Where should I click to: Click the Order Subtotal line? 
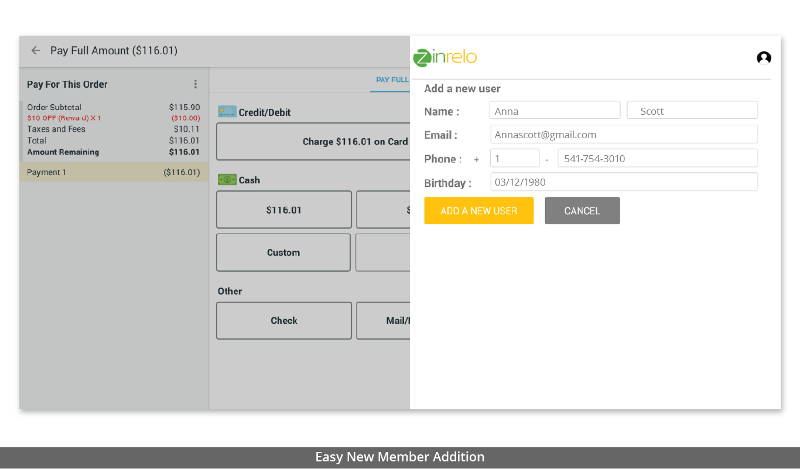[114, 107]
